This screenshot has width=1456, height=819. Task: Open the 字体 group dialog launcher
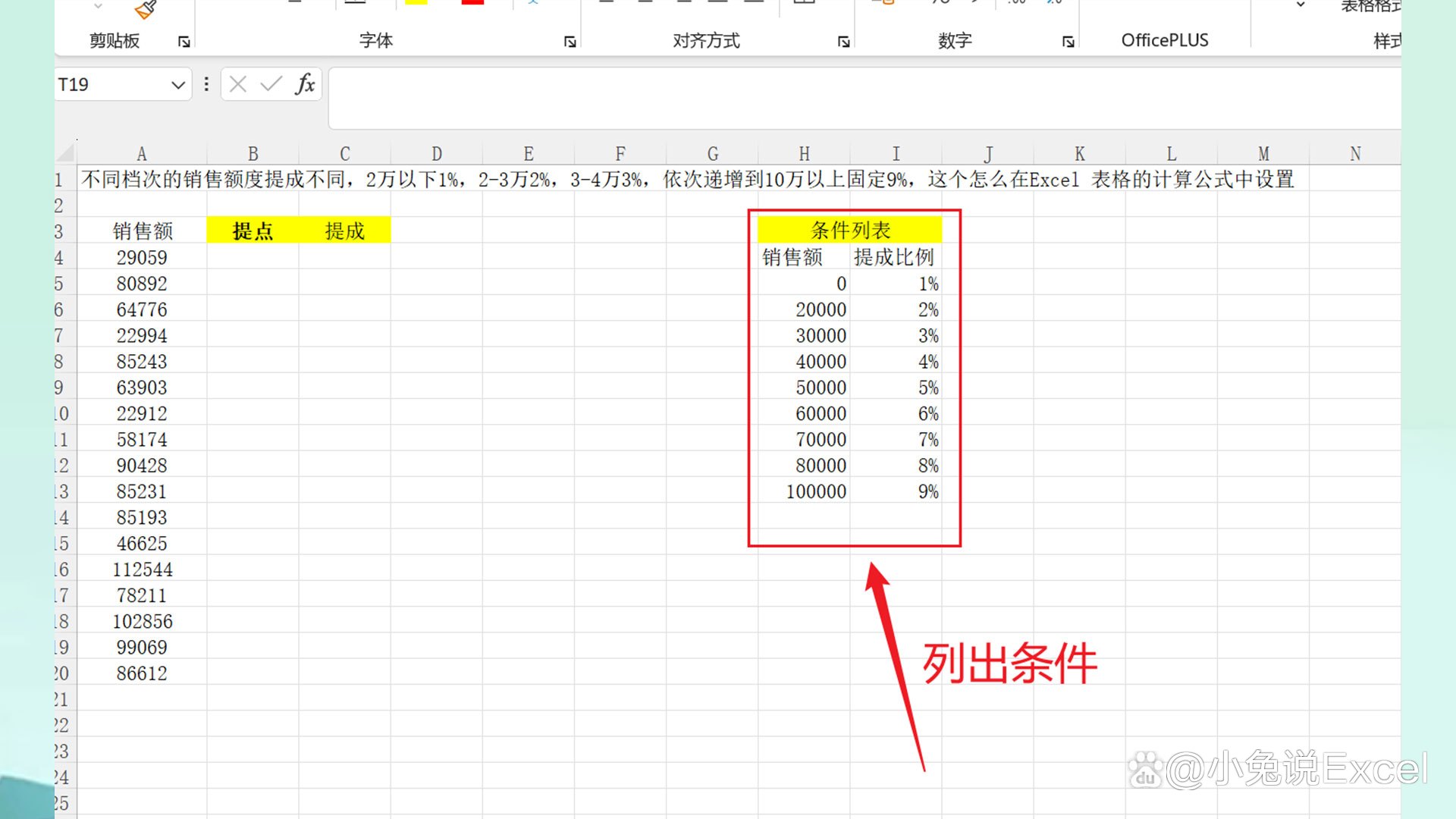[x=570, y=42]
